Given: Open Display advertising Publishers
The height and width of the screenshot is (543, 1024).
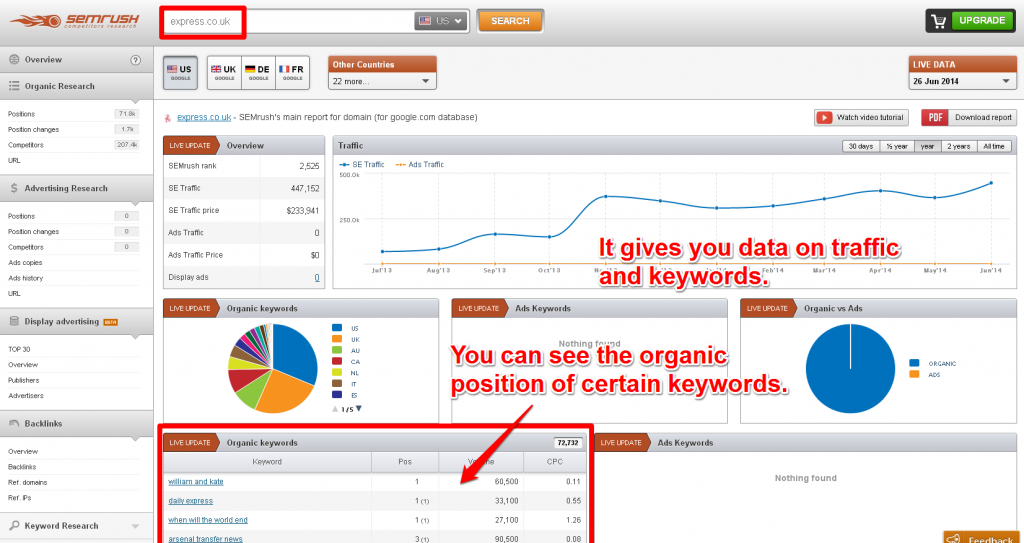Looking at the screenshot, I should pos(24,380).
